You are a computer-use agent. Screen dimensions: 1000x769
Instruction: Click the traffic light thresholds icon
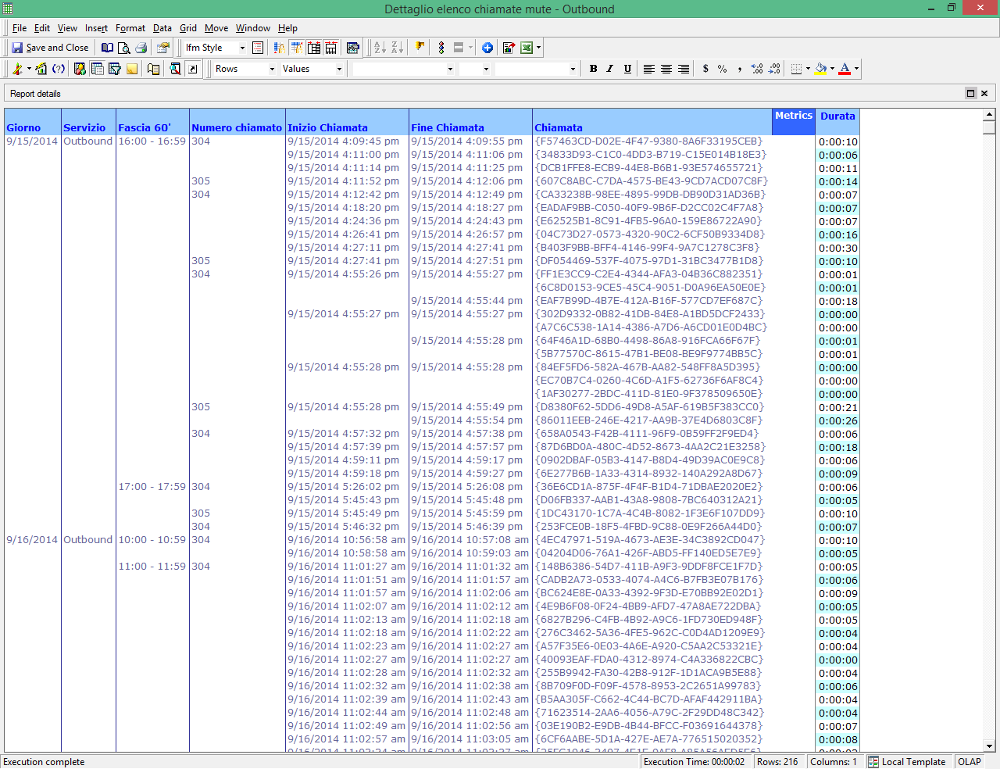[x=441, y=48]
